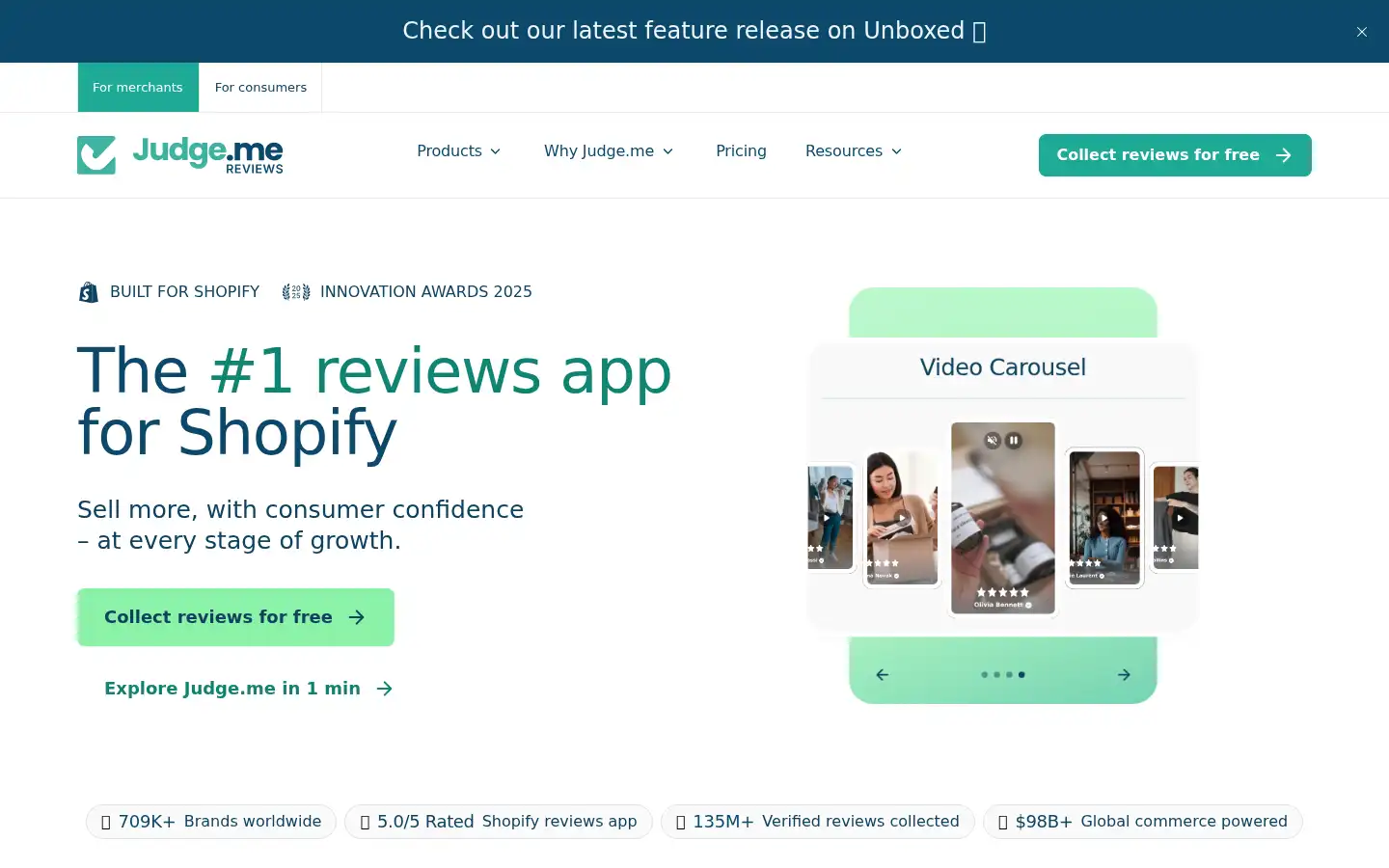Click the Judge.me checkmark logo
1389x868 pixels.
[x=96, y=154]
